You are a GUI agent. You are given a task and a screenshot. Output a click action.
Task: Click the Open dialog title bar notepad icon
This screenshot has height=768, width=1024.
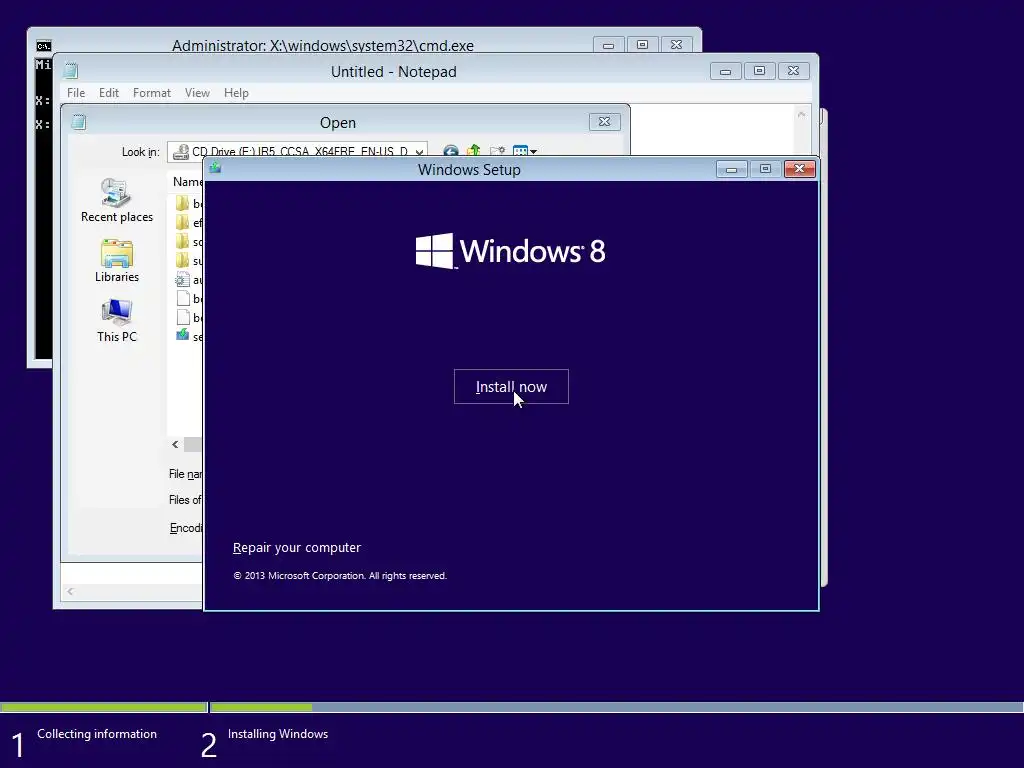click(79, 122)
